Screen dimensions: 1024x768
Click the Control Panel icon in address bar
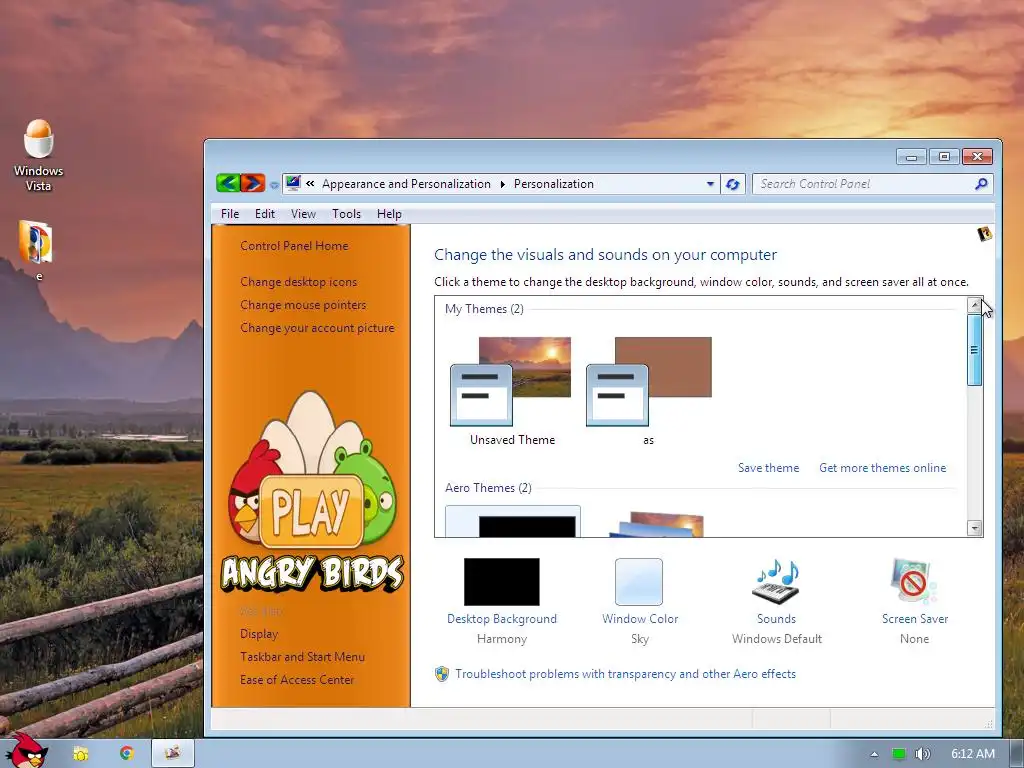point(293,184)
